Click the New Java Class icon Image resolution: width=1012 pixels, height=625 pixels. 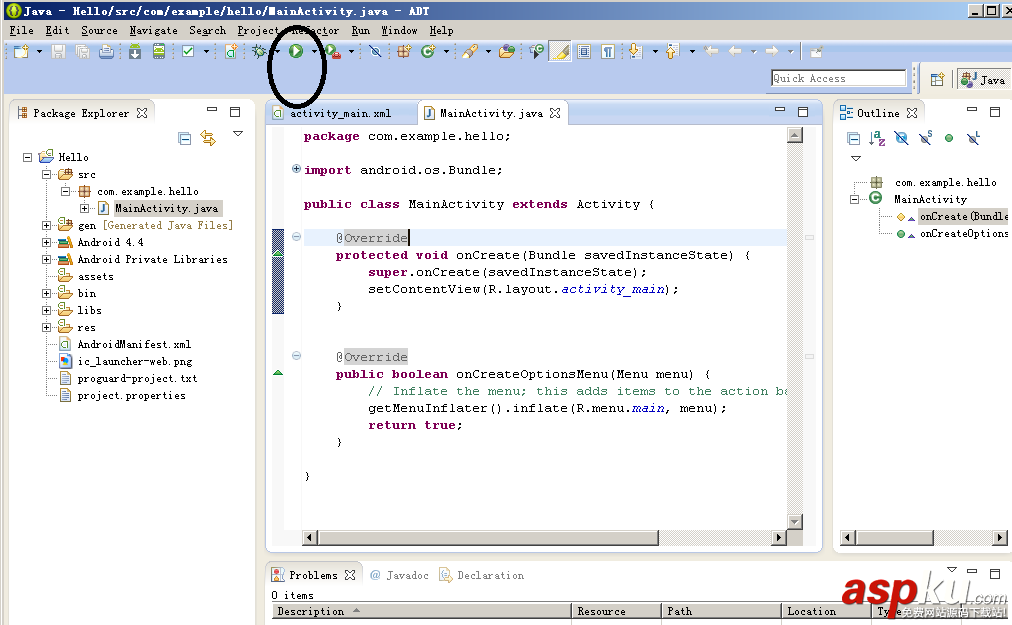(x=427, y=52)
